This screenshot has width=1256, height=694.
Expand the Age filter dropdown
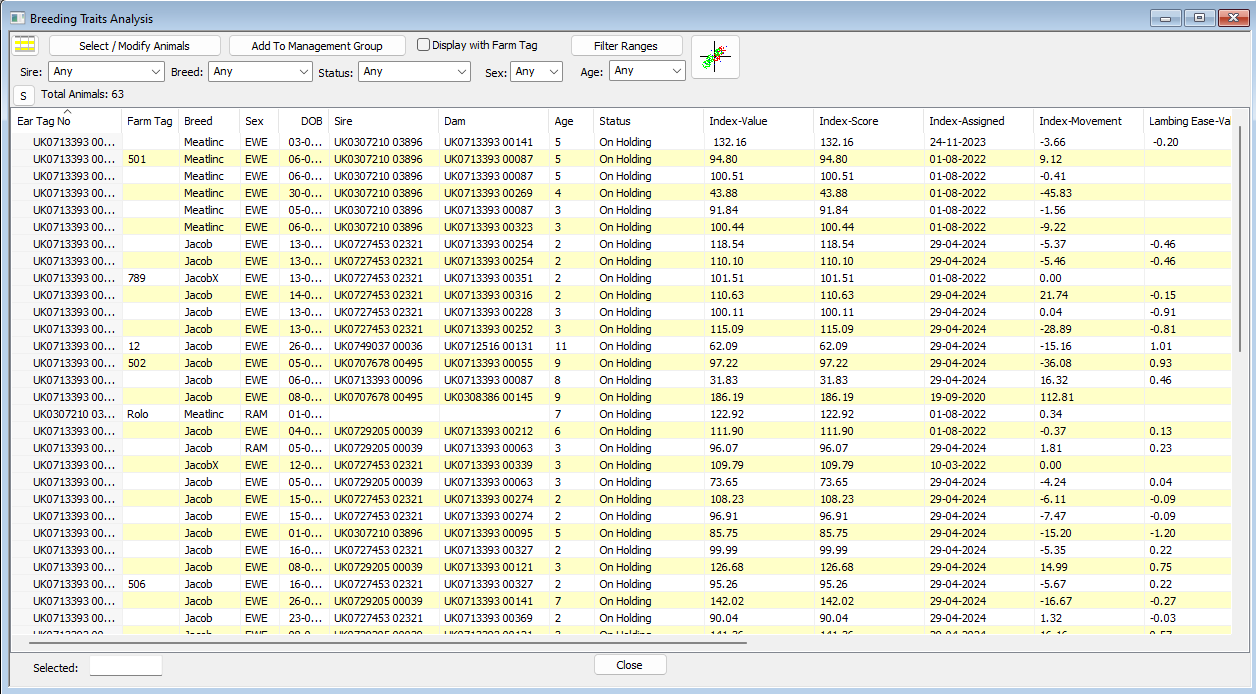tap(647, 72)
